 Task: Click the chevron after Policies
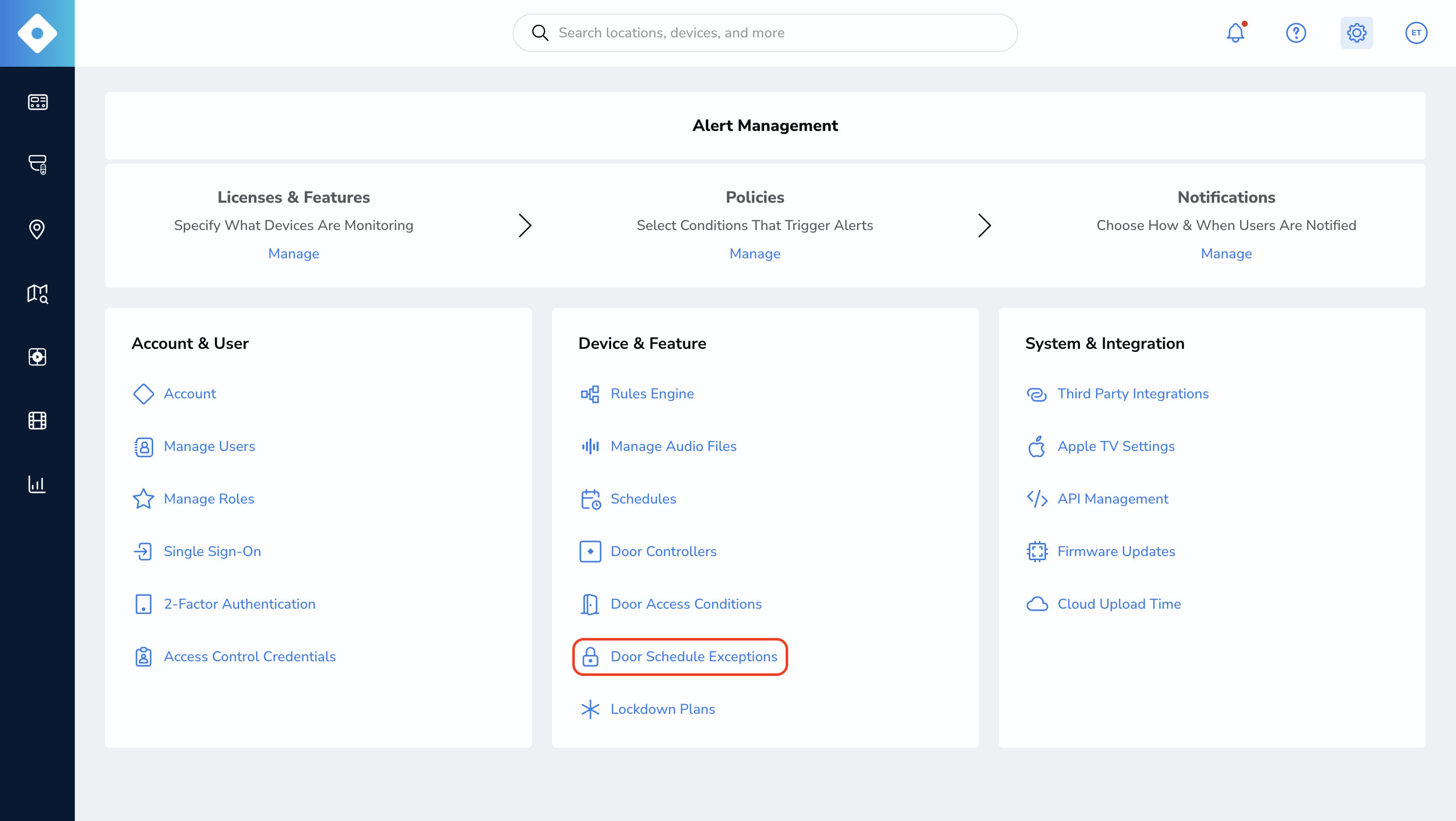[984, 225]
